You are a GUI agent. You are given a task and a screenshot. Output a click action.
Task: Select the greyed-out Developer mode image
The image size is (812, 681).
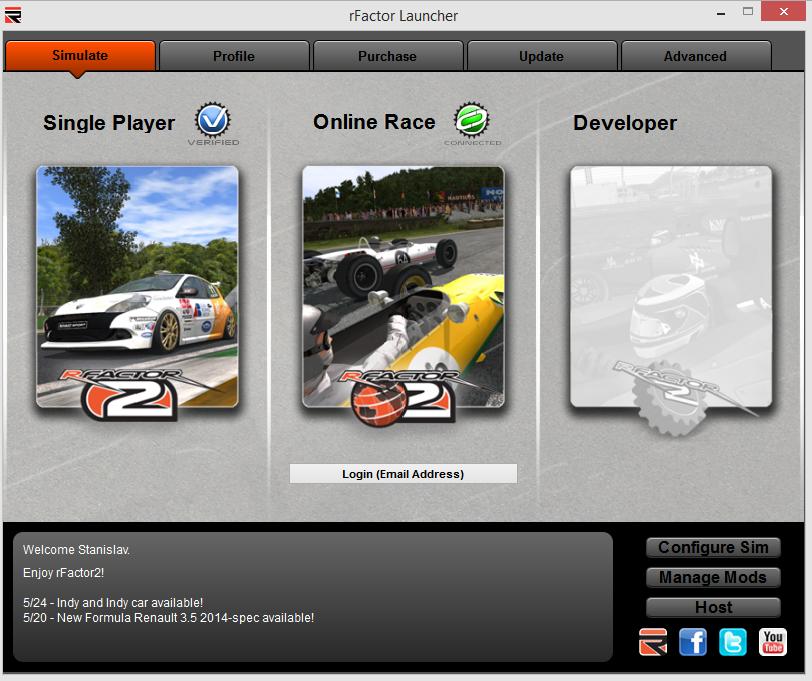[671, 287]
